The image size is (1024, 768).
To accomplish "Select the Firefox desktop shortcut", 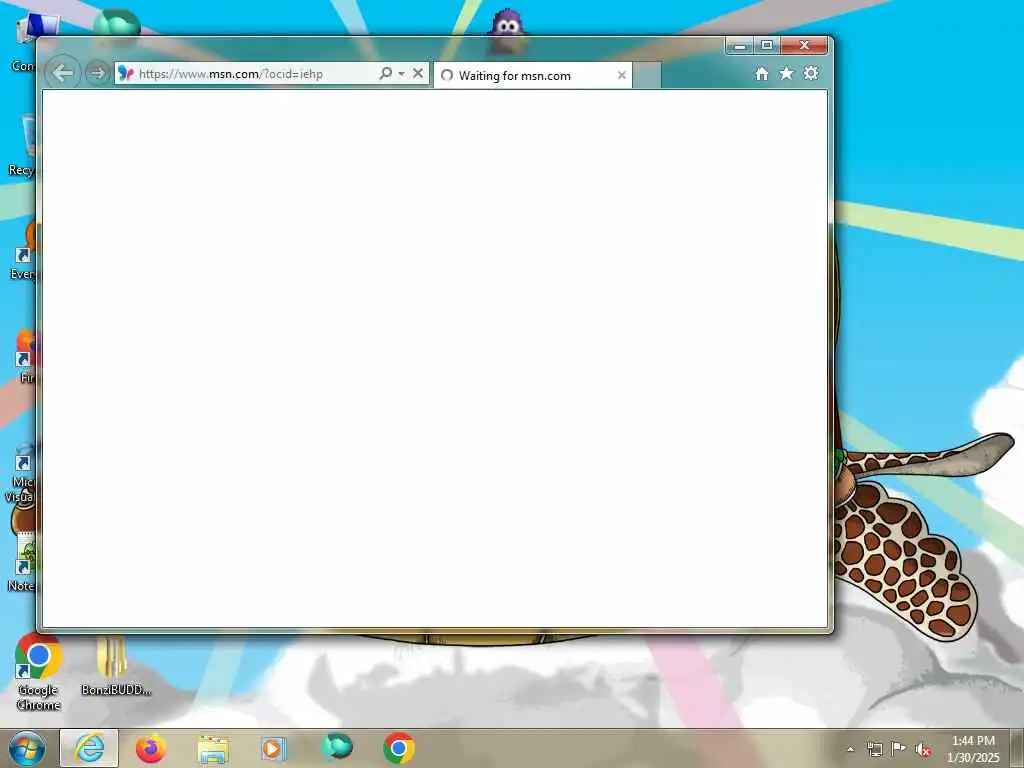I will (25, 356).
